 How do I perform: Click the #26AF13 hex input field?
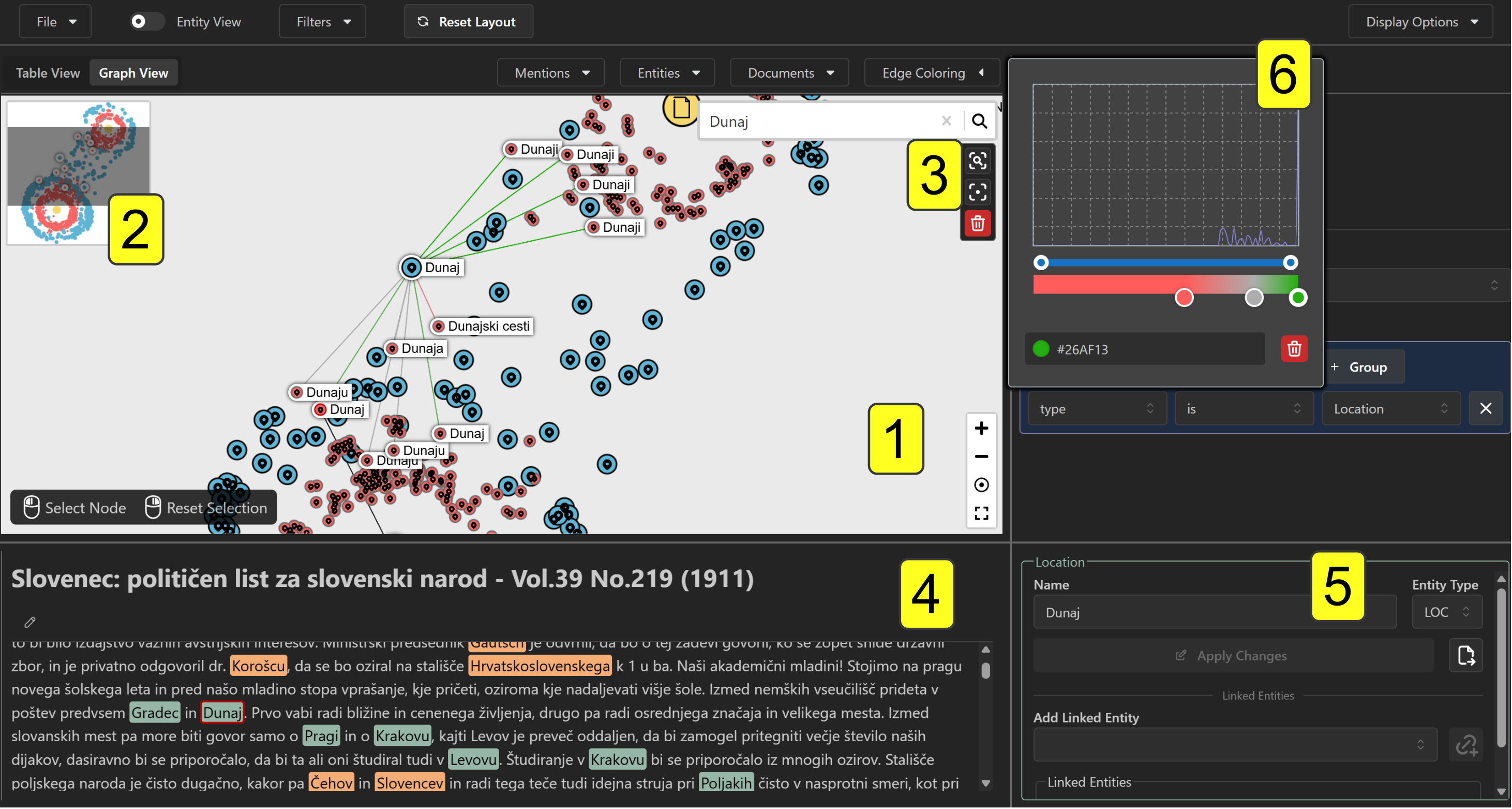click(x=1145, y=349)
